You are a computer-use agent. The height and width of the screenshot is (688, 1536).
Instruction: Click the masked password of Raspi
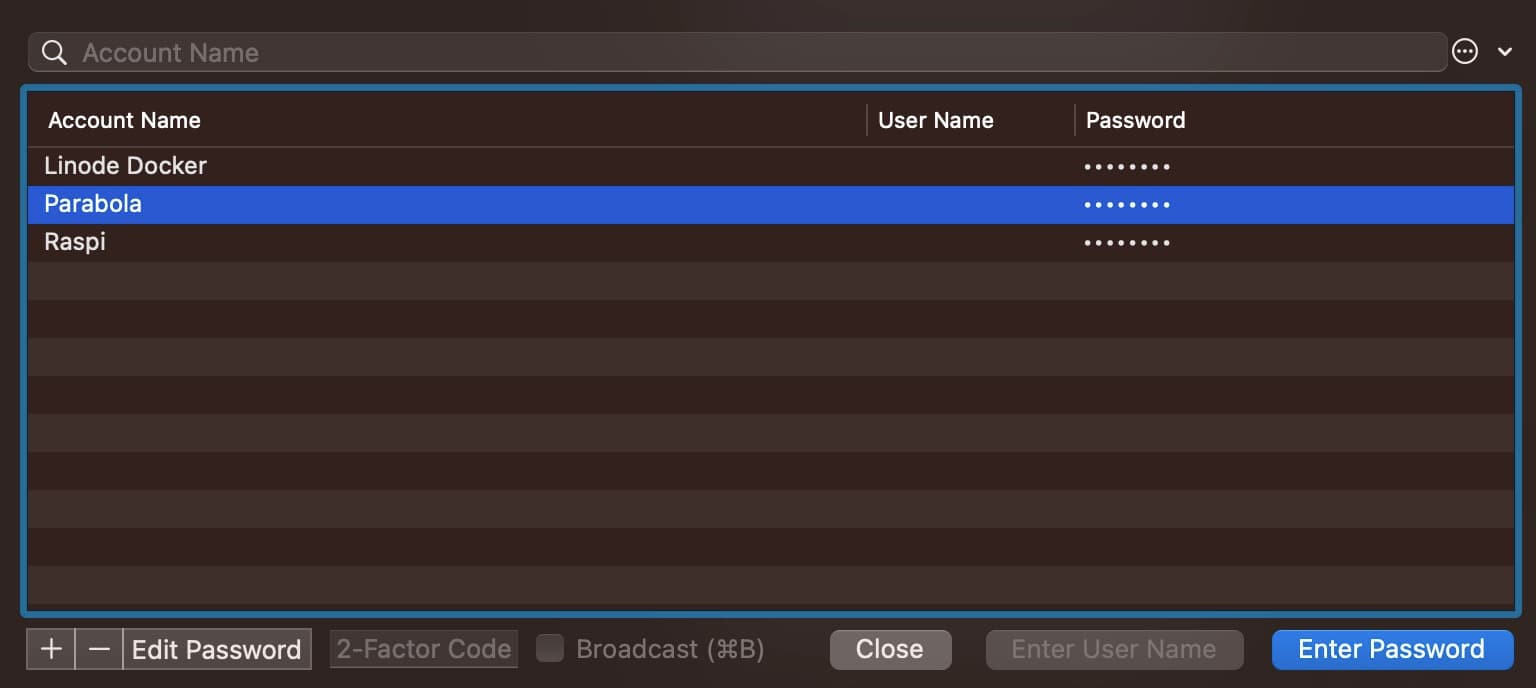pos(1127,243)
